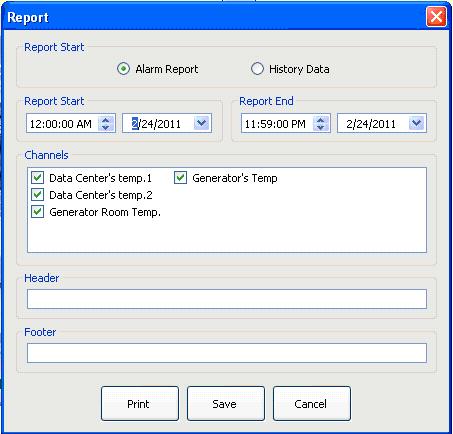Select the History Data radio option
Image resolution: width=453 pixels, height=434 pixels.
(257, 69)
